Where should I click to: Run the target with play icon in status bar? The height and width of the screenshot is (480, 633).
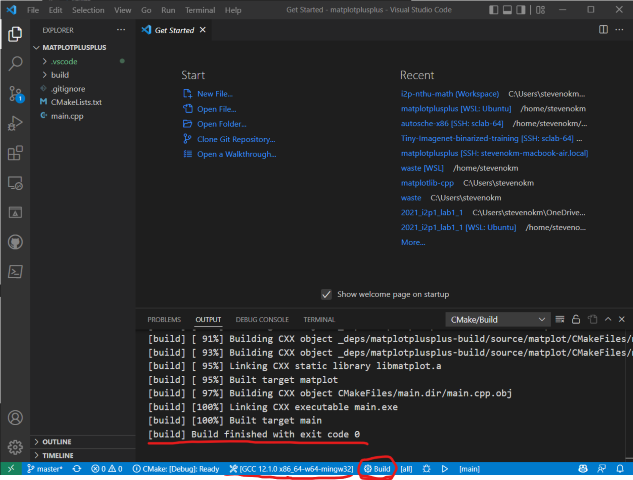(444, 469)
